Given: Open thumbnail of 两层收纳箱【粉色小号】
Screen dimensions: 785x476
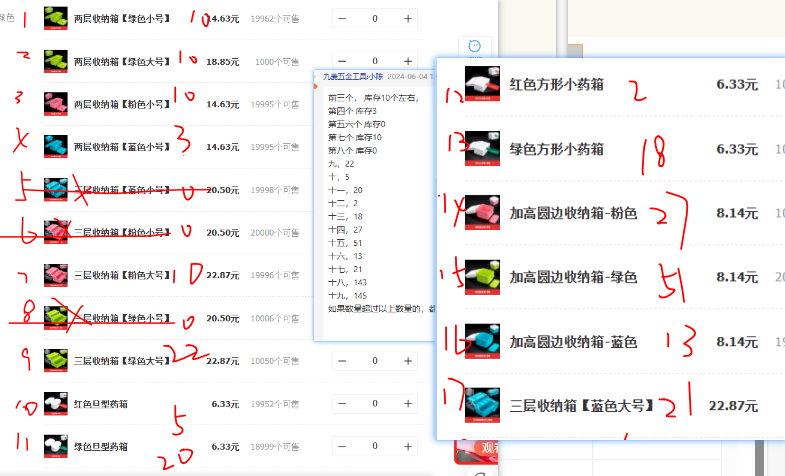Looking at the screenshot, I should (x=56, y=104).
